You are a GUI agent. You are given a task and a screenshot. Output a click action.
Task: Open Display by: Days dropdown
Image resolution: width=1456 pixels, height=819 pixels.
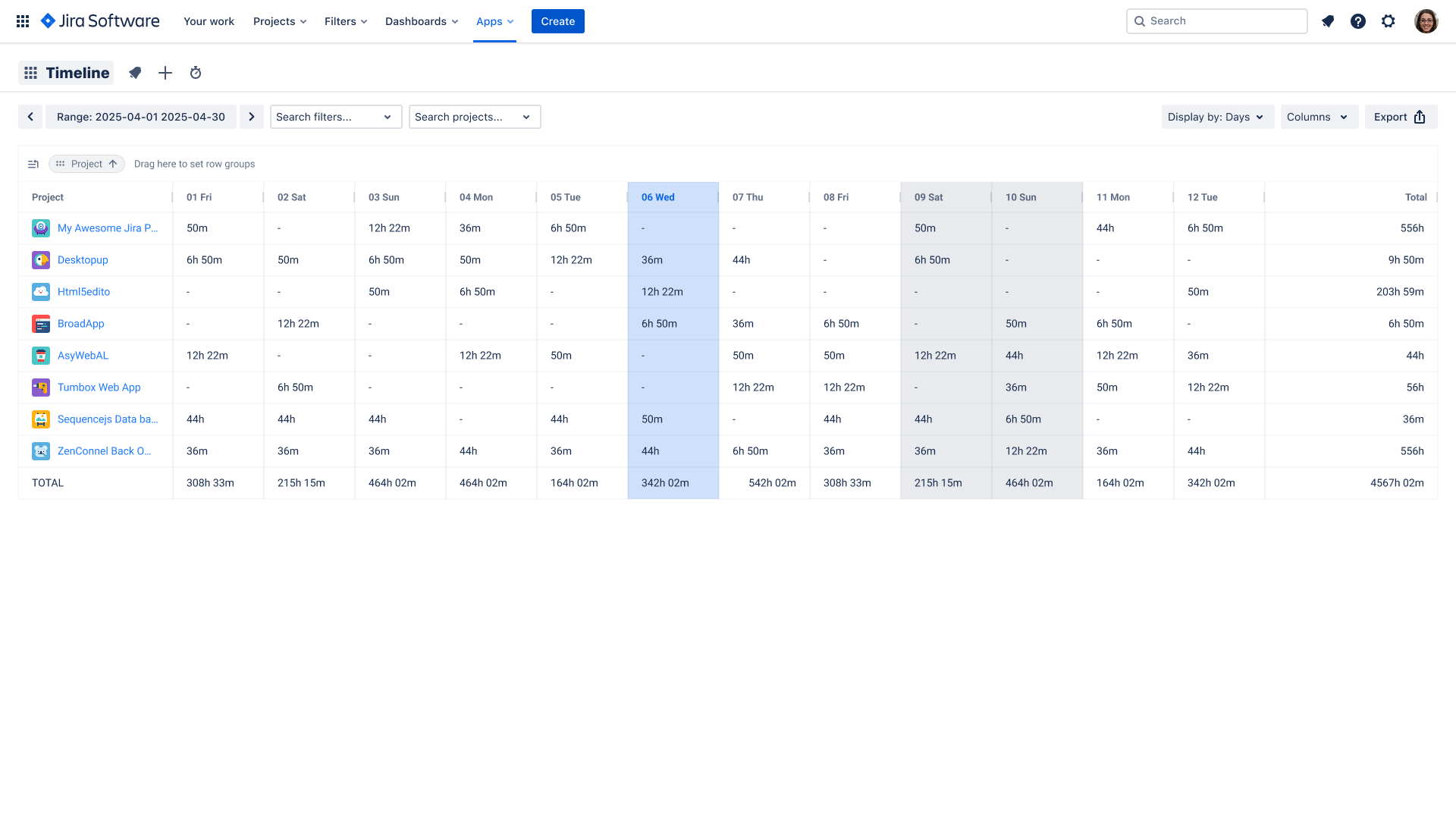click(1218, 117)
